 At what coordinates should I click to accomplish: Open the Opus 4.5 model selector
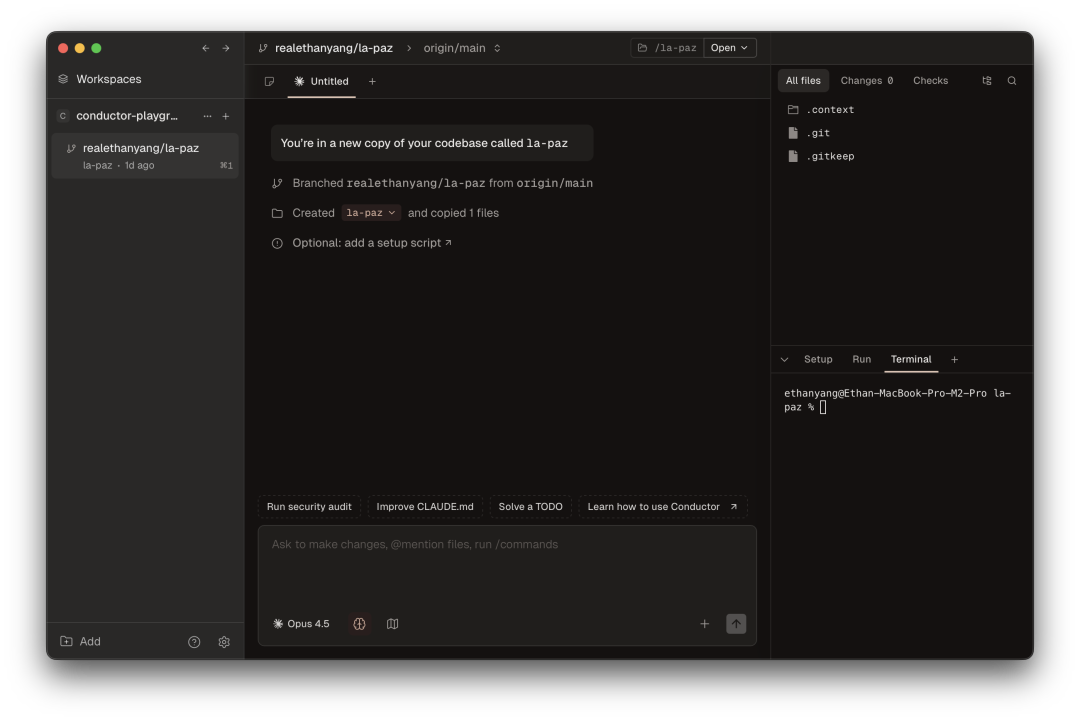point(302,624)
